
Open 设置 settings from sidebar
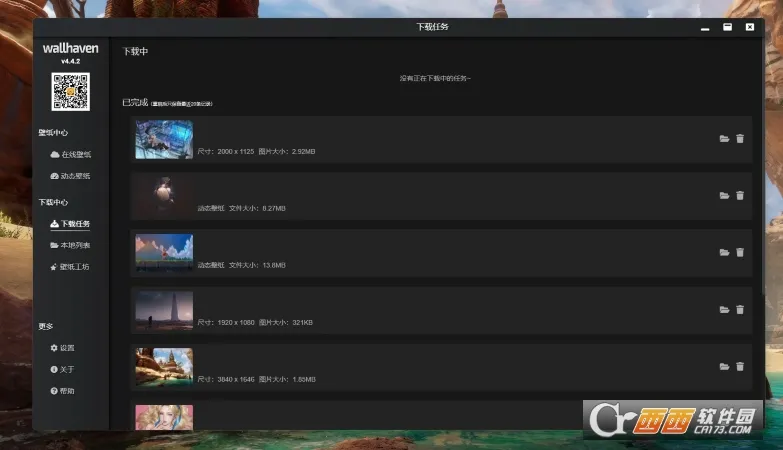(x=62, y=348)
